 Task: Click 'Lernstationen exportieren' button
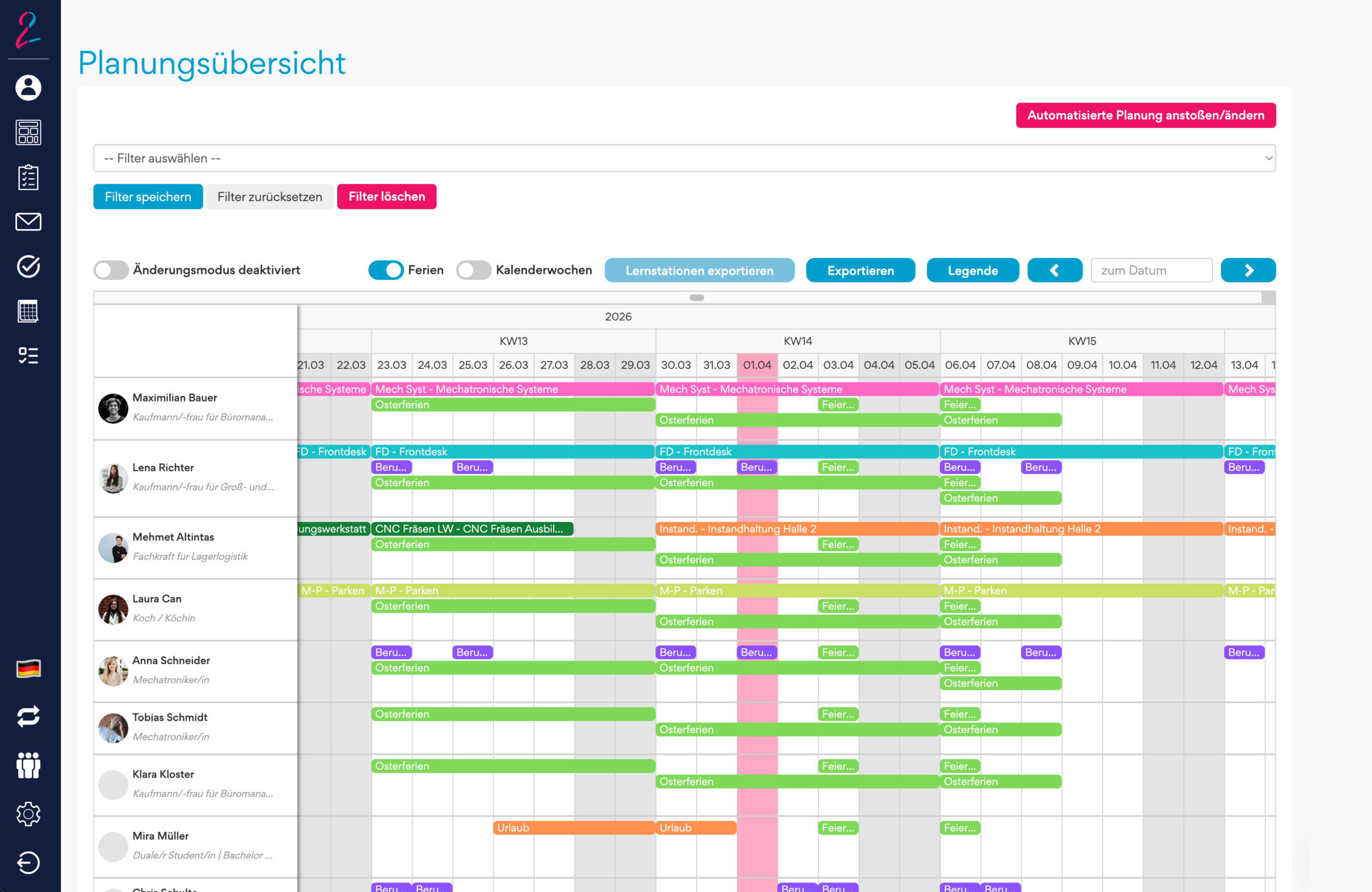tap(699, 270)
